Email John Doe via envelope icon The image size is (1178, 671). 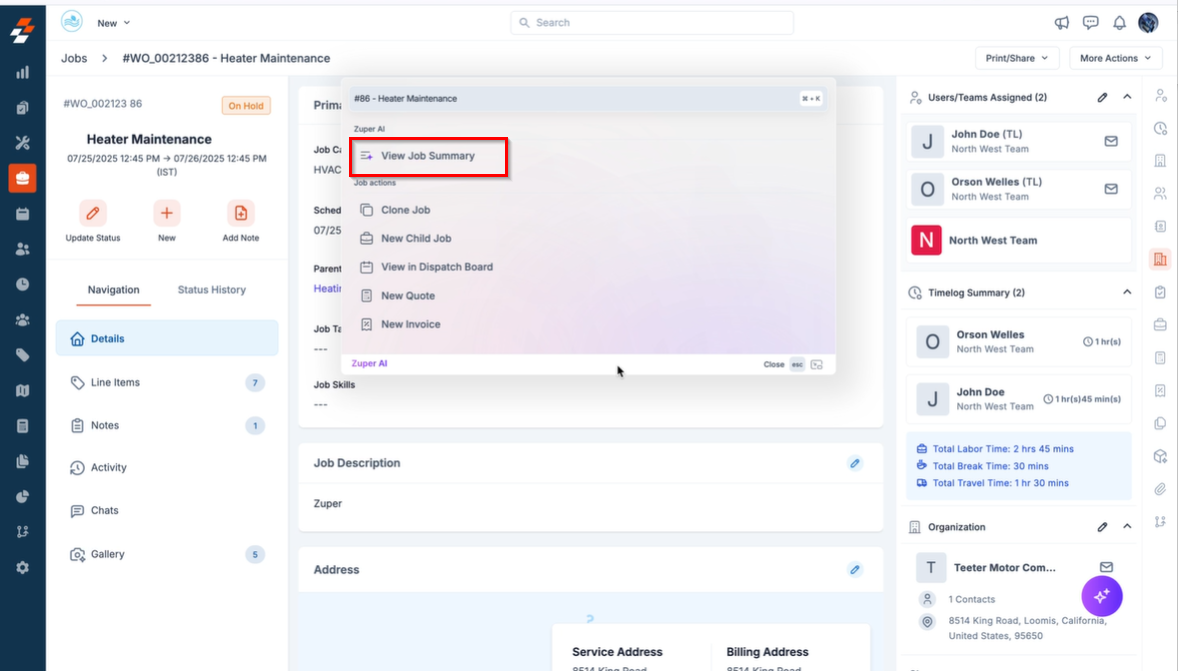pyautogui.click(x=1111, y=141)
